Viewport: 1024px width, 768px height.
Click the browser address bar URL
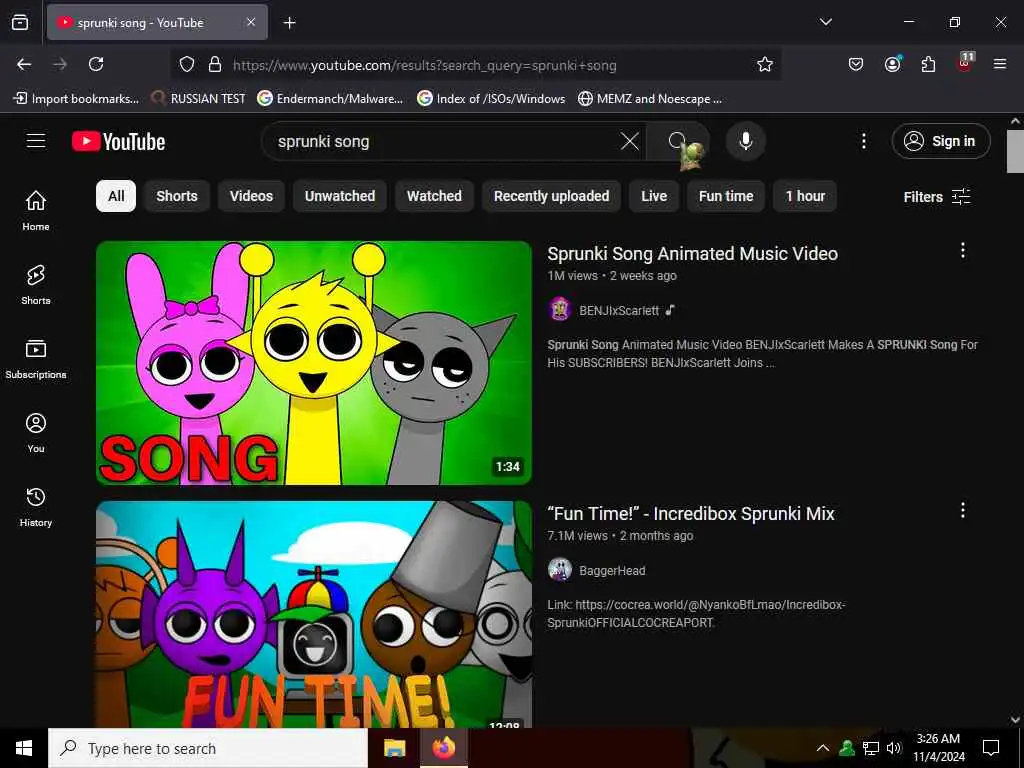[x=424, y=65]
